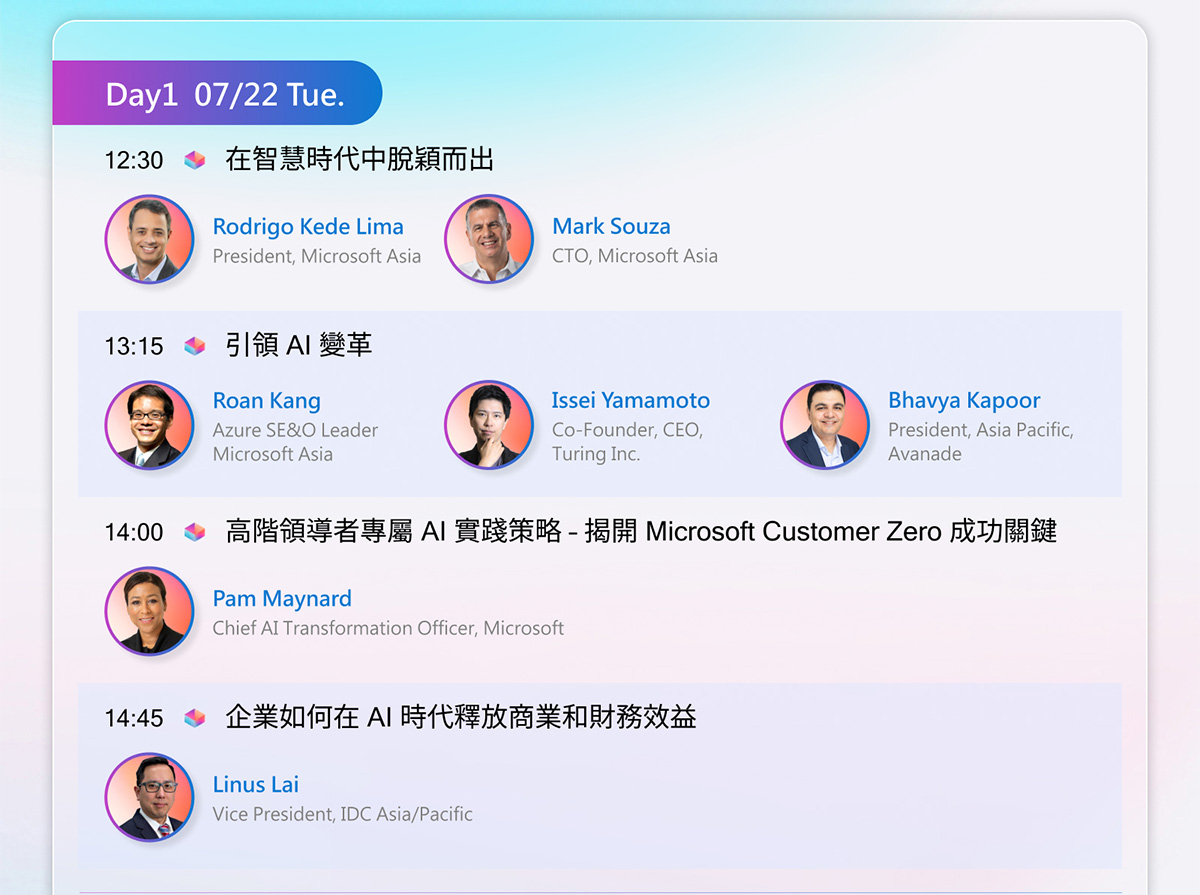This screenshot has width=1200, height=895.
Task: Click the President, Asia Pacific, Avanade text
Action: click(x=981, y=442)
